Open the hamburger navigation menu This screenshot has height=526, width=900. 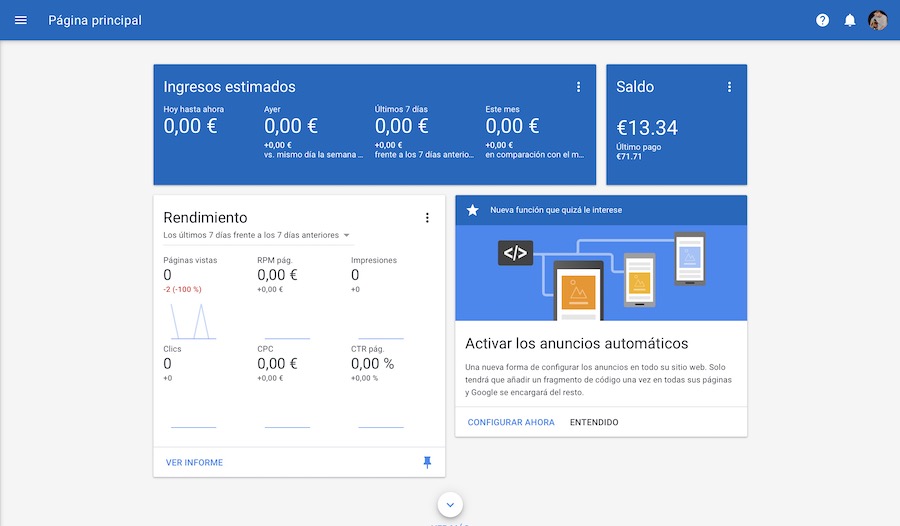point(21,20)
